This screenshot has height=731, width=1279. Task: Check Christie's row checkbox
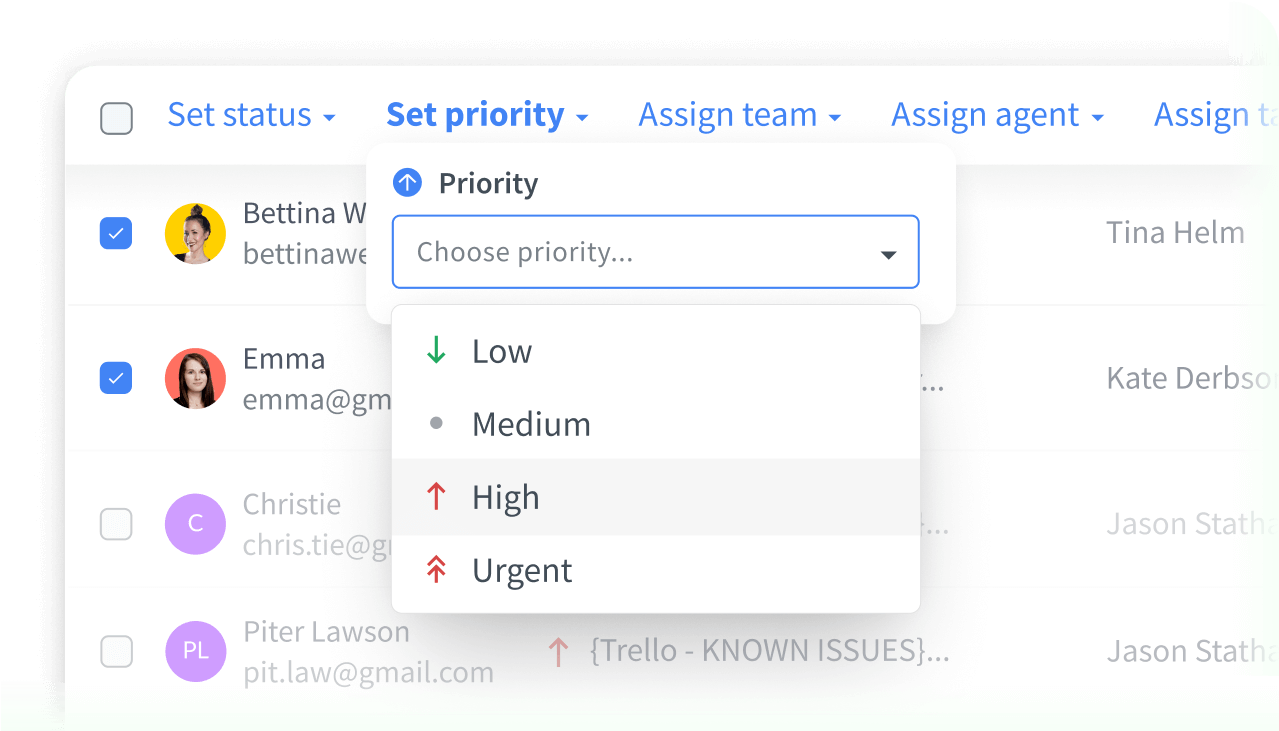pos(116,523)
